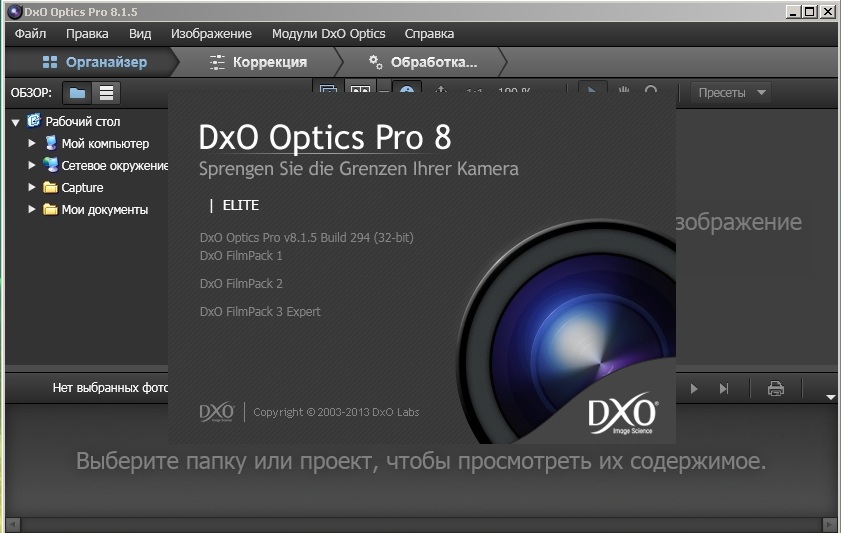Viewport: 841px width, 533px height.
Task: Expand the Сетевое окружение node
Action: pos(32,165)
